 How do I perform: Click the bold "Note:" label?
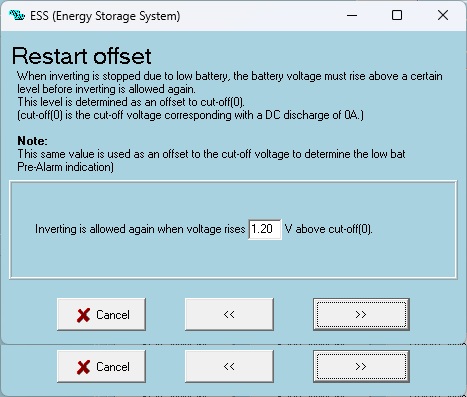pos(32,141)
